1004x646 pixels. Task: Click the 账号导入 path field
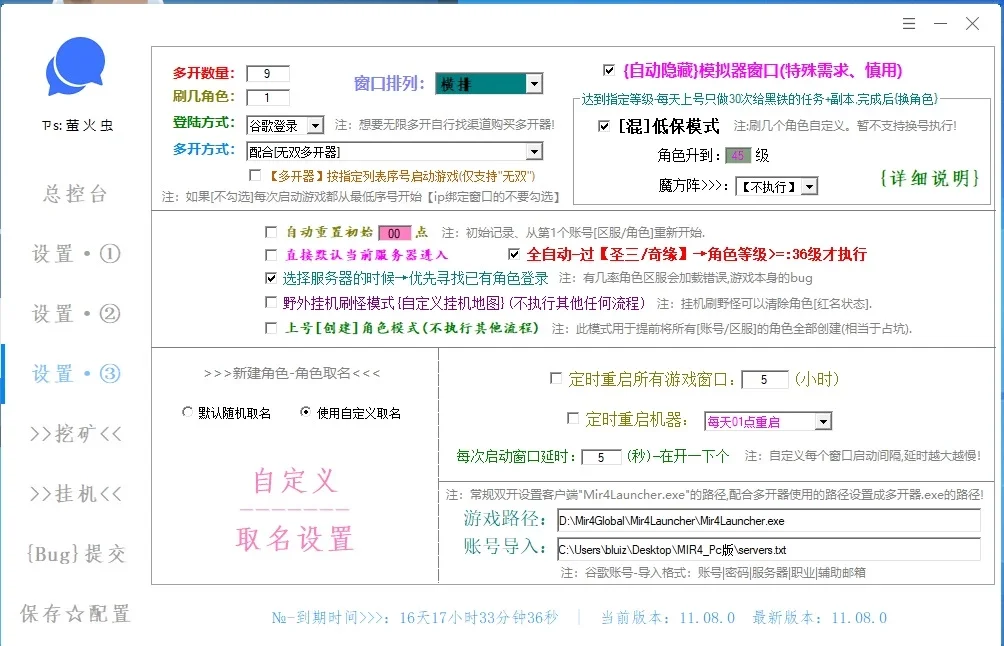[x=768, y=549]
